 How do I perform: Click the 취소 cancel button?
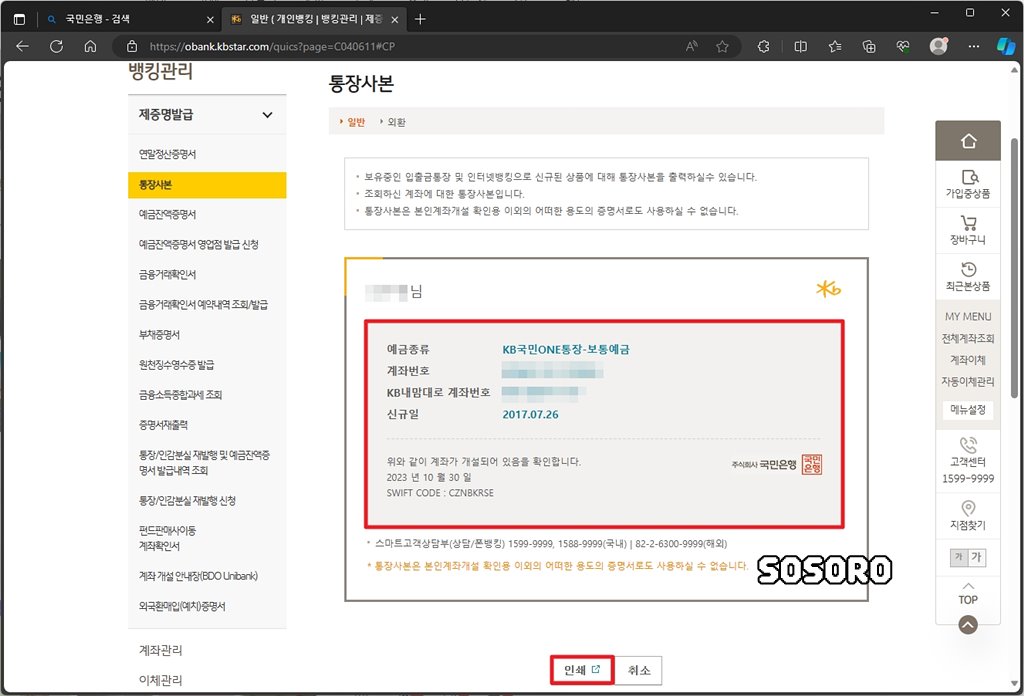[x=639, y=670]
